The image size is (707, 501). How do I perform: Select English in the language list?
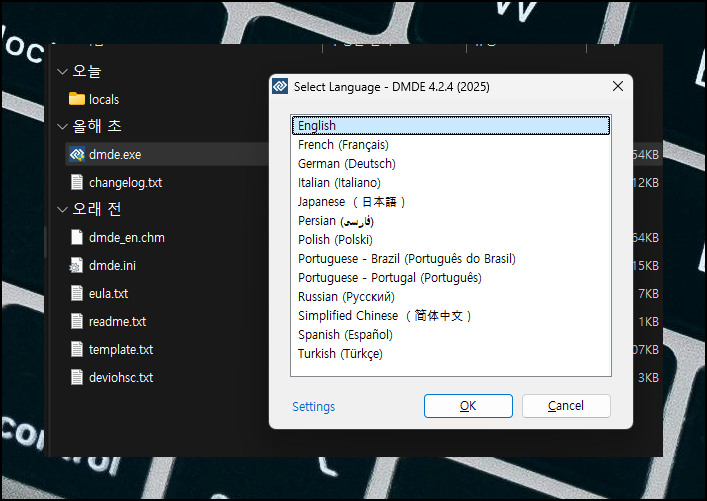pos(451,125)
